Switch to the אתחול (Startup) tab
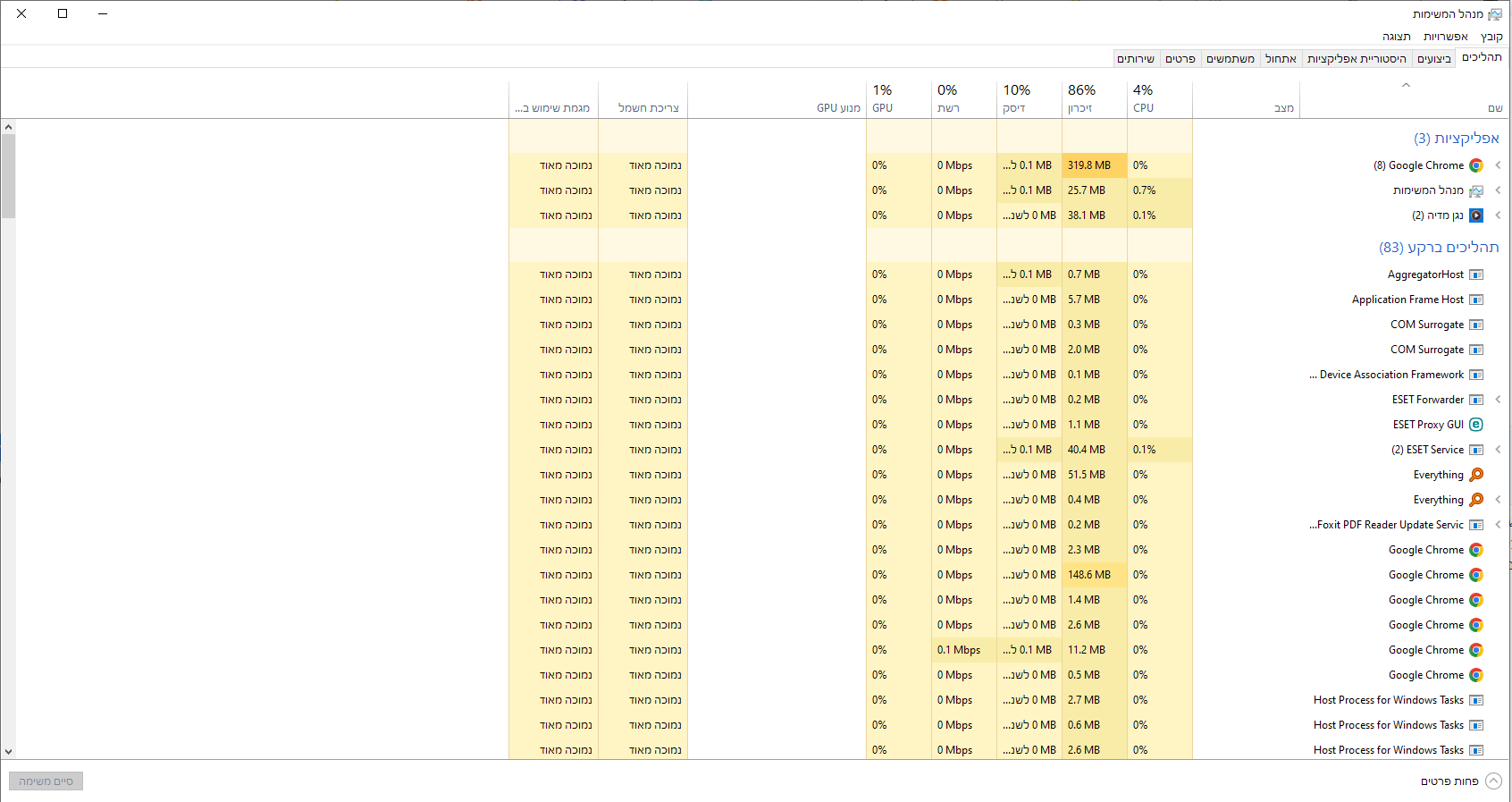Viewport: 1512px width, 802px height. (x=1281, y=59)
